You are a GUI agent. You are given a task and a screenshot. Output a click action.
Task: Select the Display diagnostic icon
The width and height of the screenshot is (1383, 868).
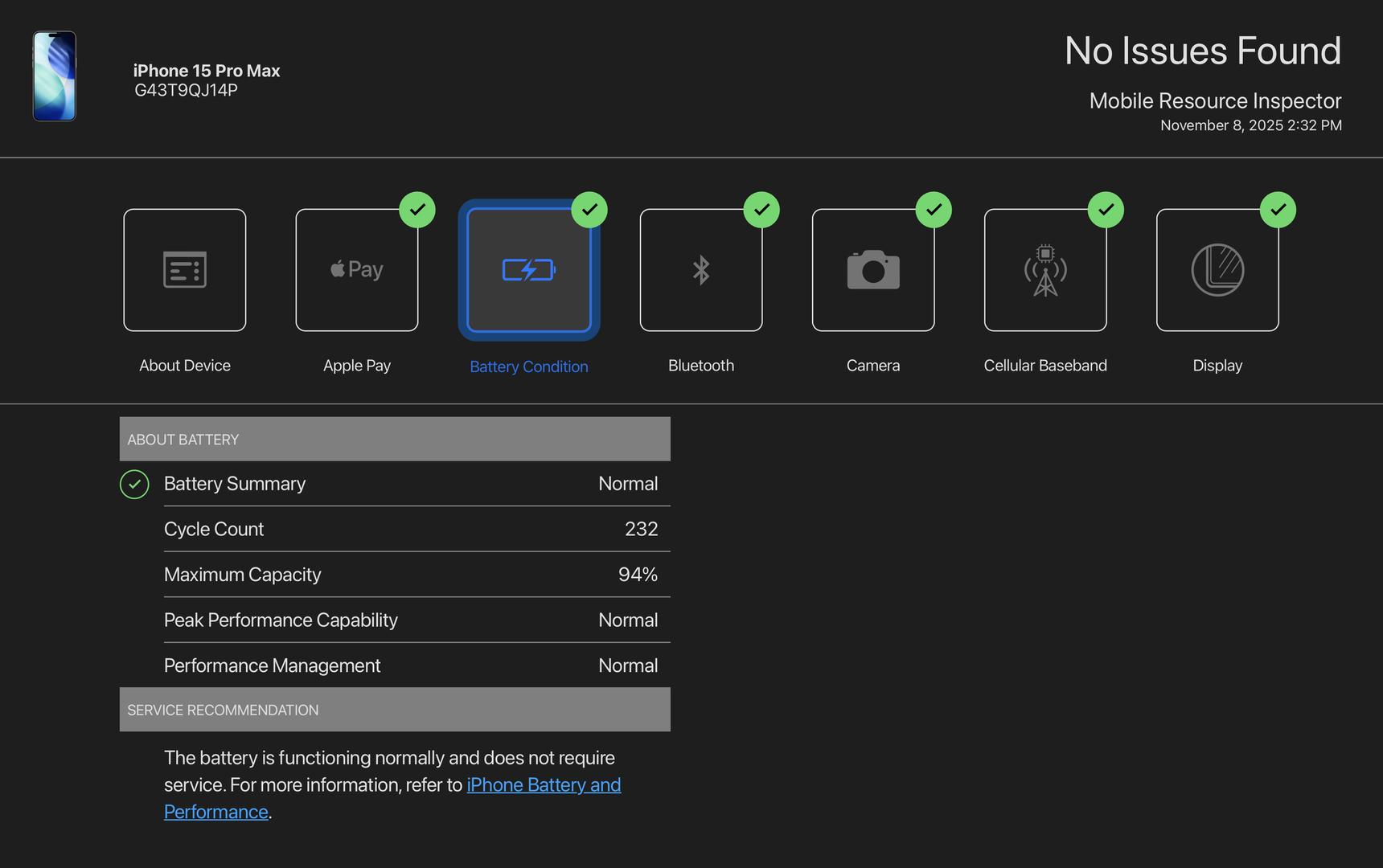pos(1217,270)
